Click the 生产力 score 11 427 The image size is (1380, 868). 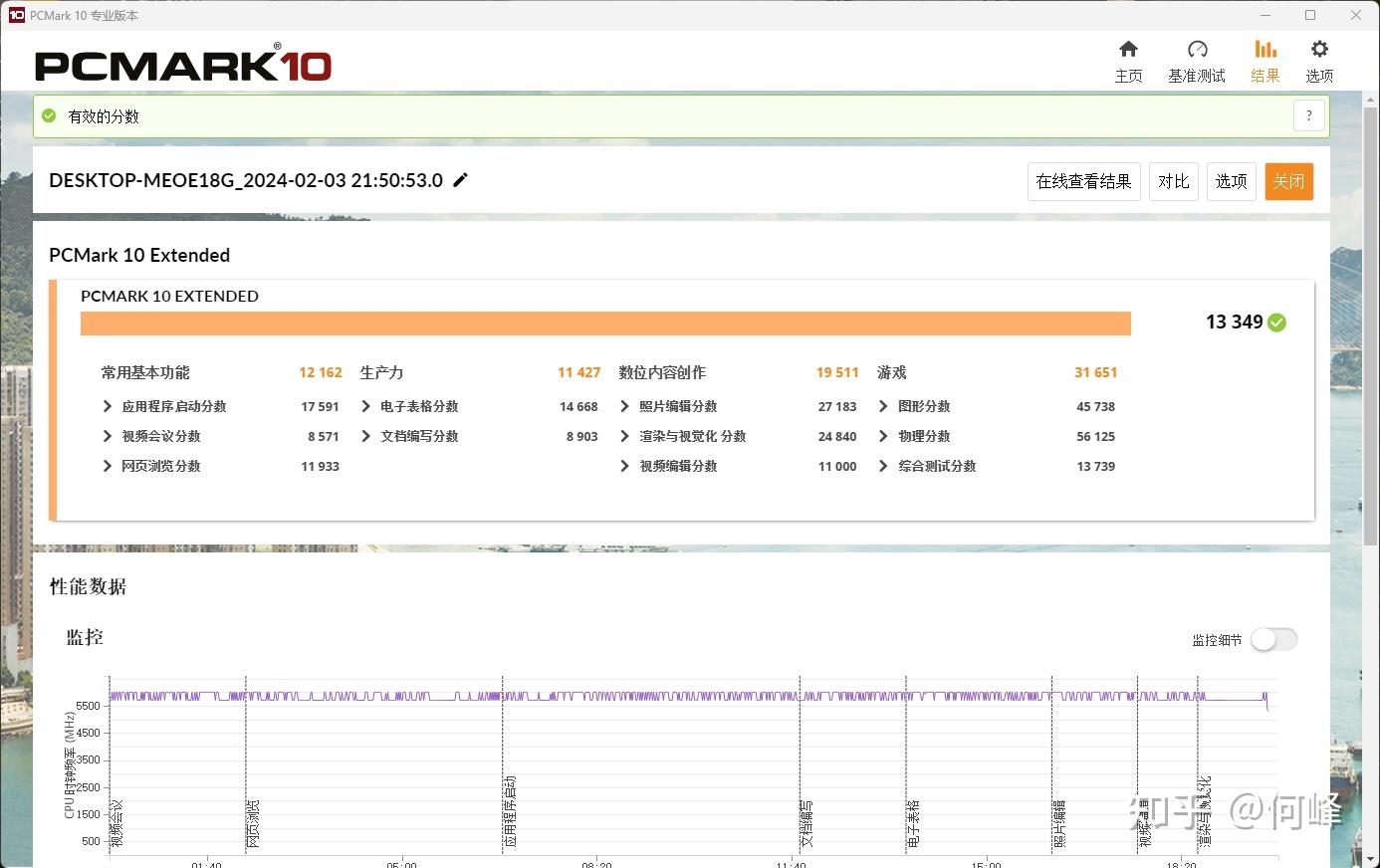579,372
